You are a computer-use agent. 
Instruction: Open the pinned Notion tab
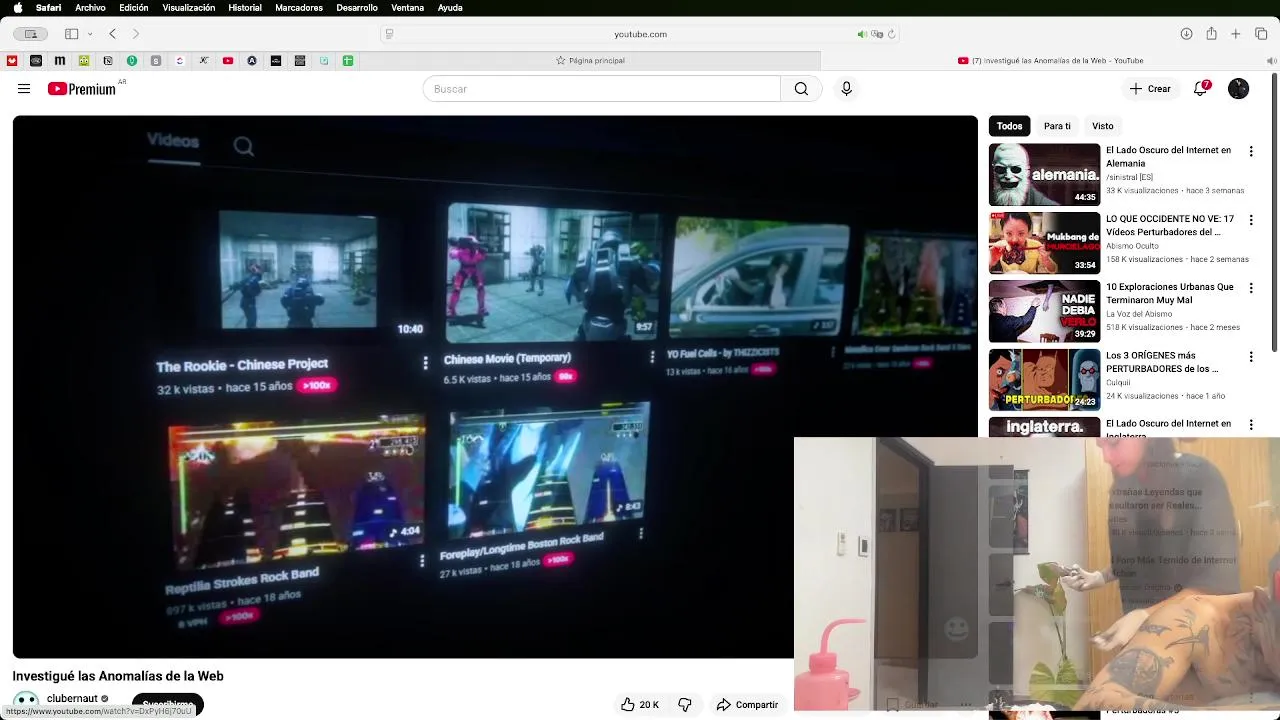[108, 61]
